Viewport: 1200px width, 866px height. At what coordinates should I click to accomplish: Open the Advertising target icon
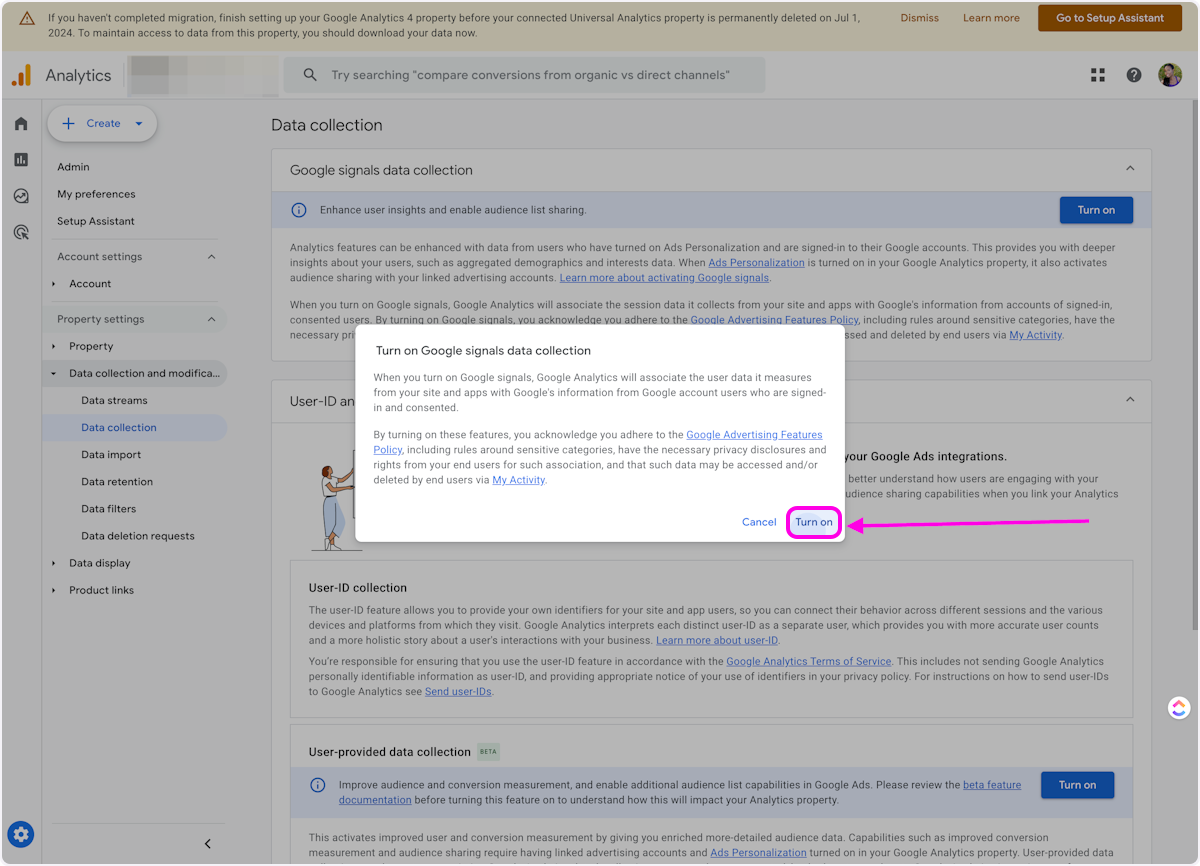click(21, 232)
